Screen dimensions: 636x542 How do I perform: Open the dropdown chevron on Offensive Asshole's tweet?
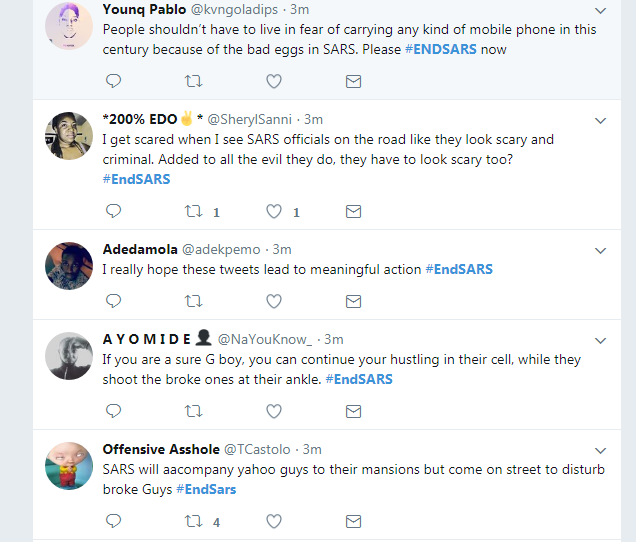tap(601, 450)
